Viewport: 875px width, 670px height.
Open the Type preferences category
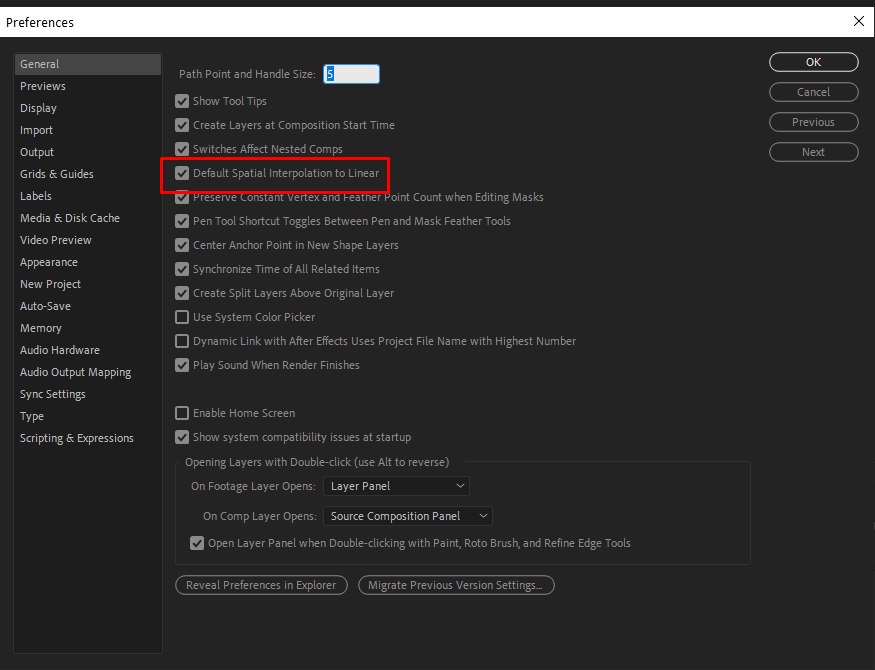[32, 416]
